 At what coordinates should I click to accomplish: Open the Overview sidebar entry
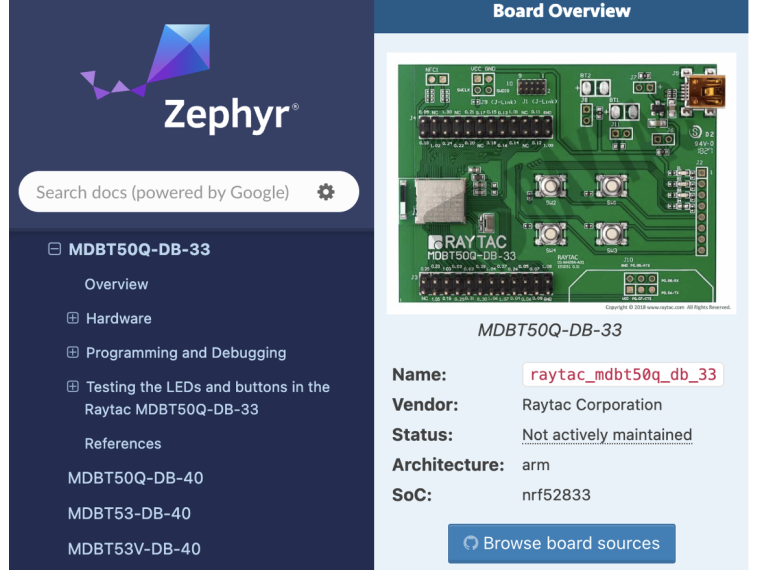pos(116,284)
